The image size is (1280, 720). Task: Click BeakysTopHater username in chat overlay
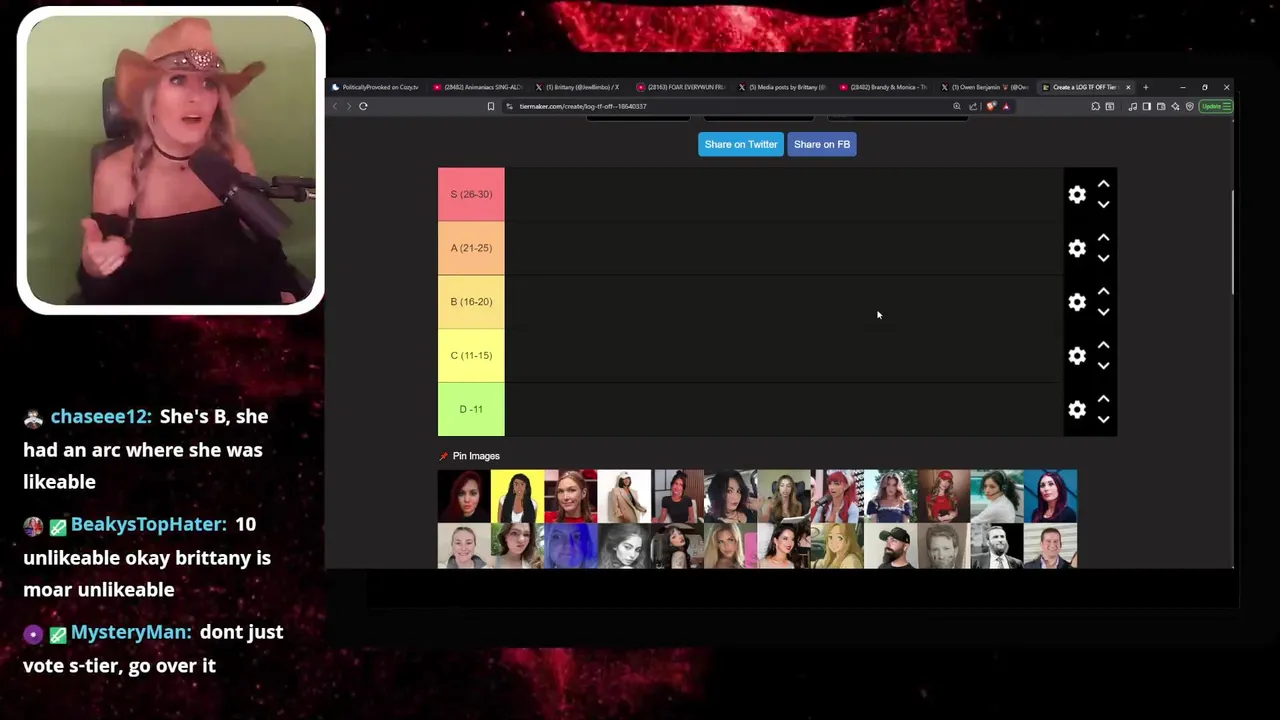coord(149,525)
